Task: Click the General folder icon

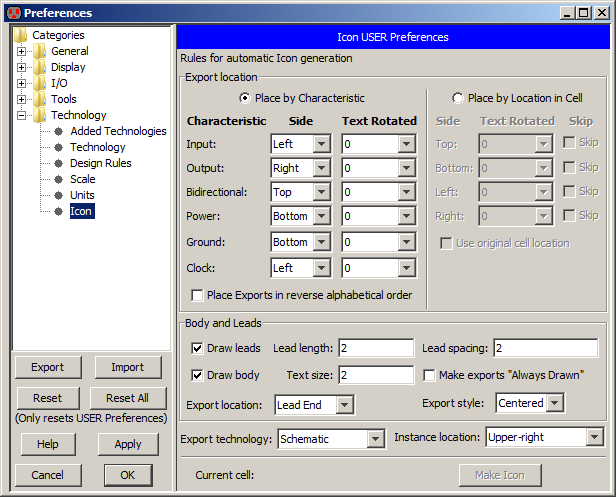Action: click(x=39, y=51)
